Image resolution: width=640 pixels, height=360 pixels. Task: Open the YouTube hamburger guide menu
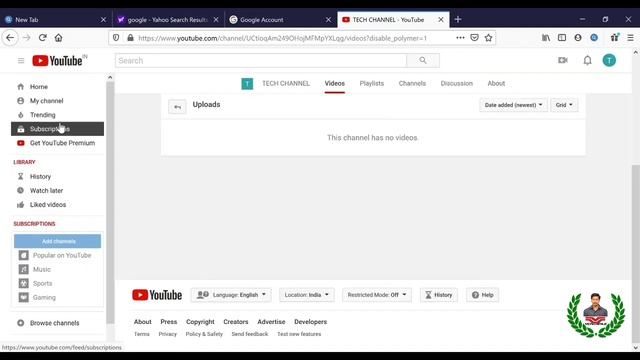point(21,61)
